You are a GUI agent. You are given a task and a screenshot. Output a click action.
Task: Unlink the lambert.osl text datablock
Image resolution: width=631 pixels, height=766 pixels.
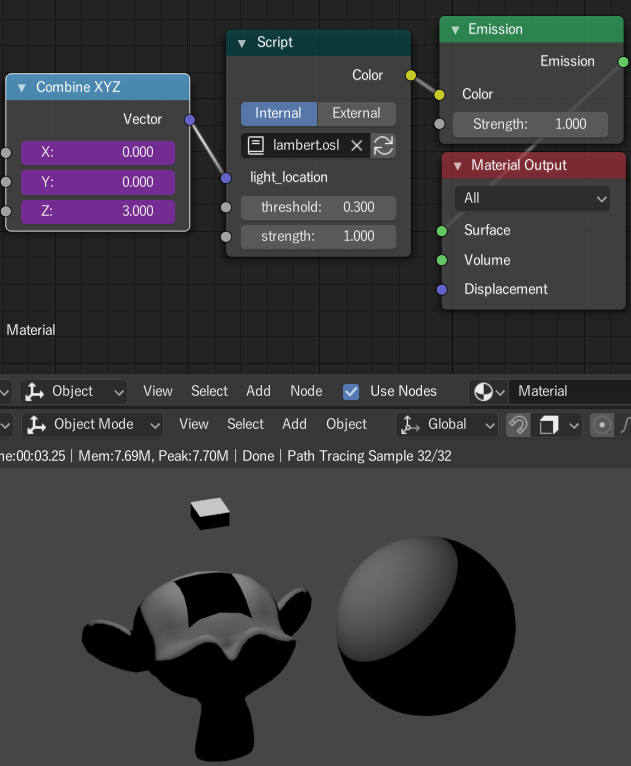[357, 146]
